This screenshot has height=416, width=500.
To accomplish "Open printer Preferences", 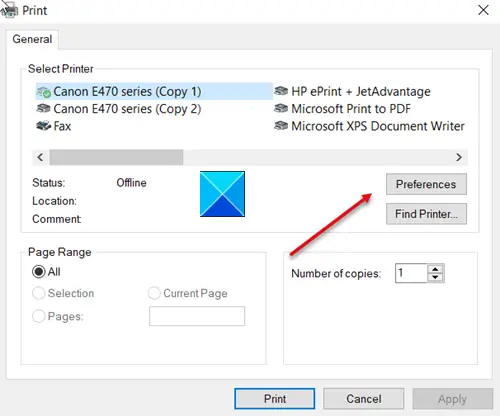I will tap(426, 184).
